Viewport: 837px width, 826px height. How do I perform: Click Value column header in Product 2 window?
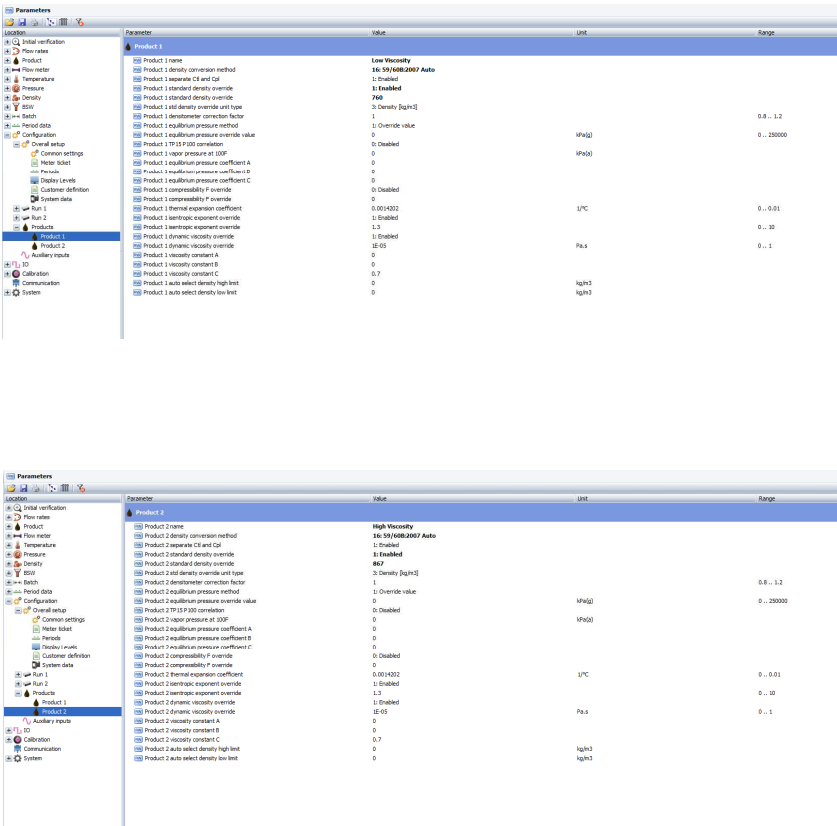tap(473, 499)
